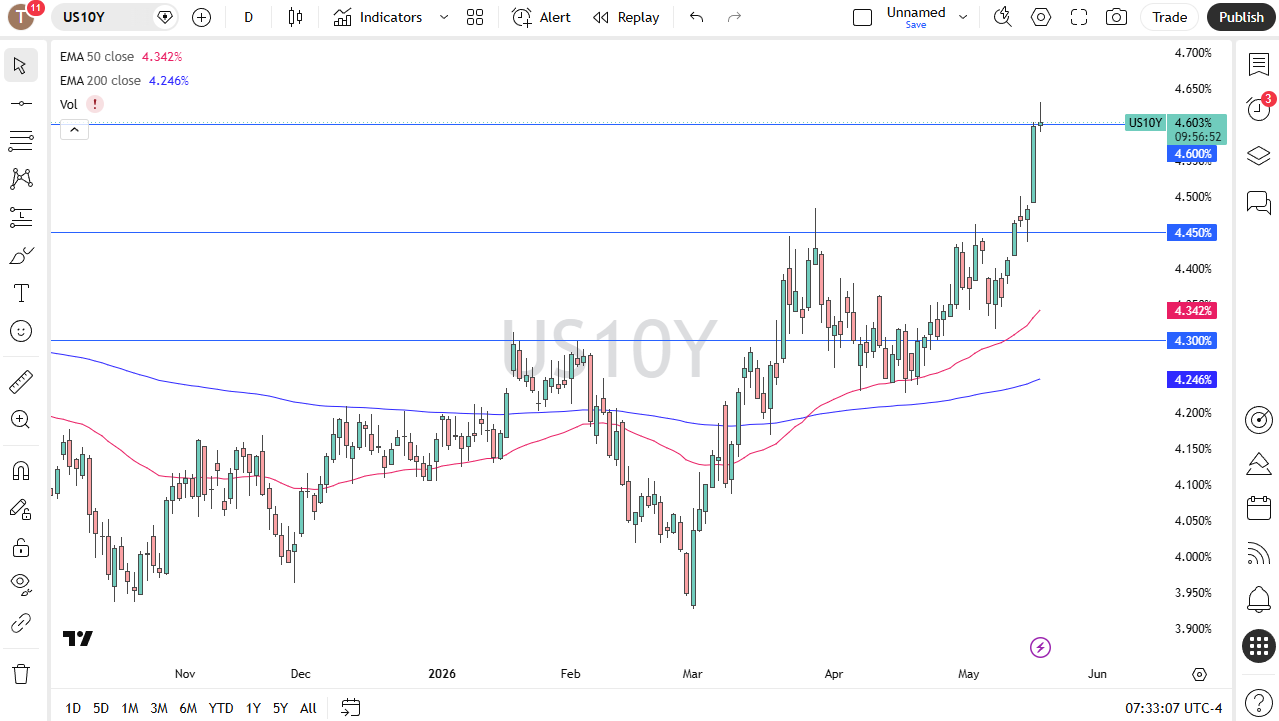Switch to 5Y time range
This screenshot has width=1279, height=721.
click(x=280, y=708)
